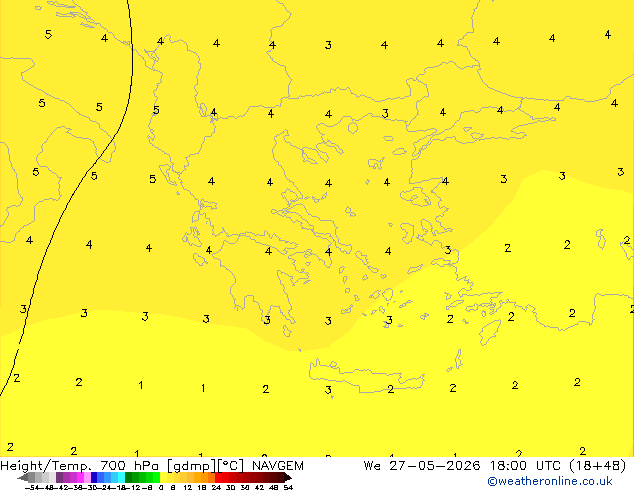Click the 'UTC' timezone label

point(548,466)
